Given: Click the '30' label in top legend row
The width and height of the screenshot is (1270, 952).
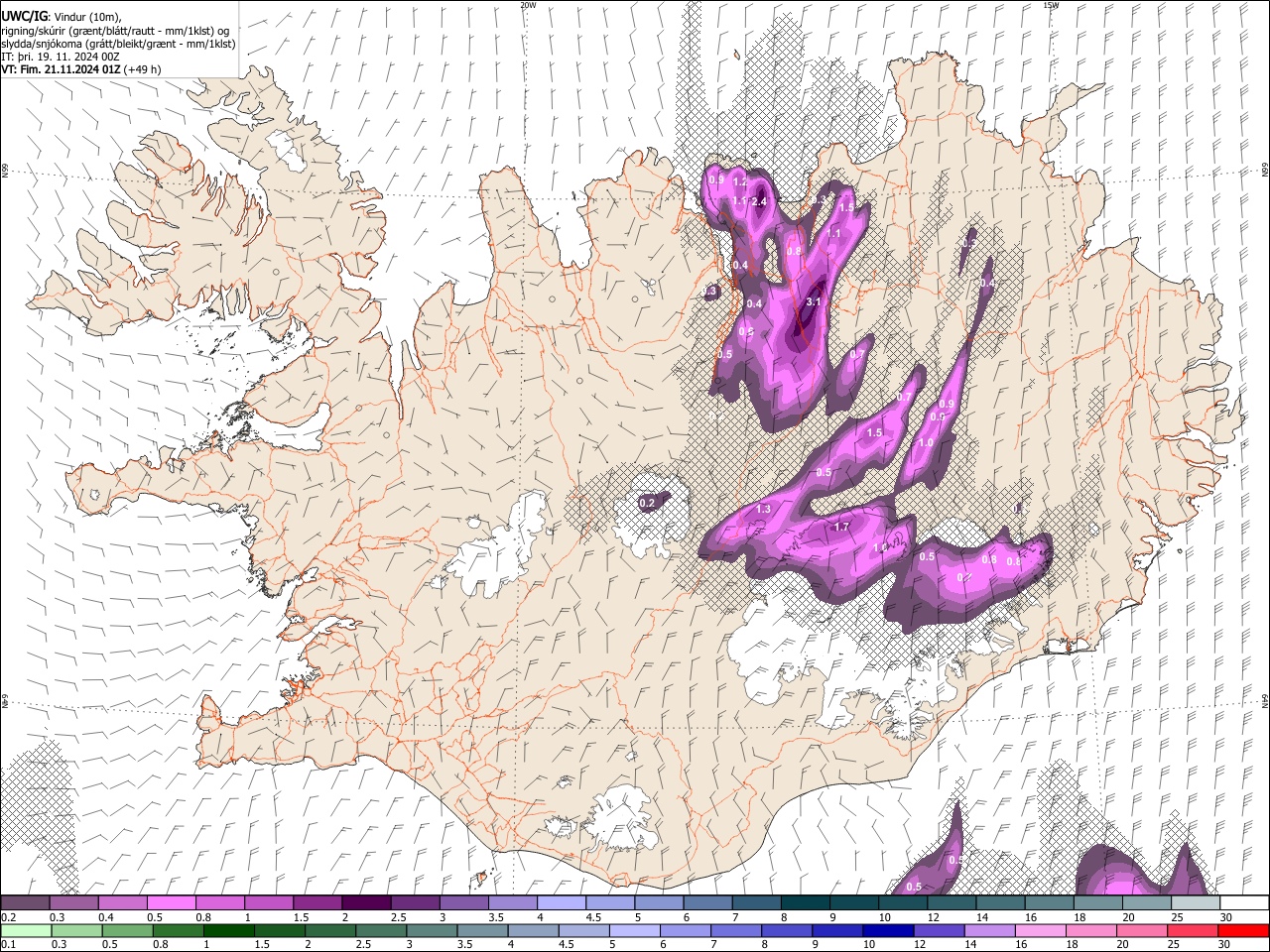Looking at the screenshot, I should (x=1225, y=917).
